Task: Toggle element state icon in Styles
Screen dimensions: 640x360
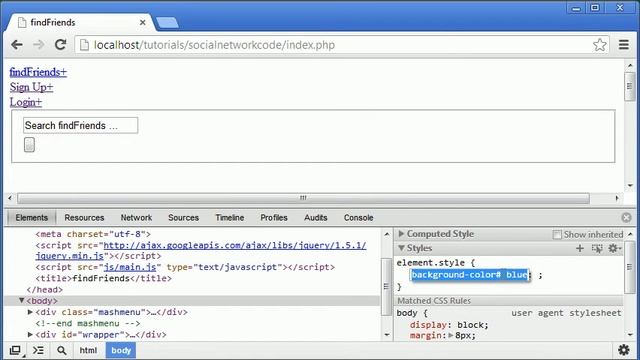Action: tap(597, 248)
